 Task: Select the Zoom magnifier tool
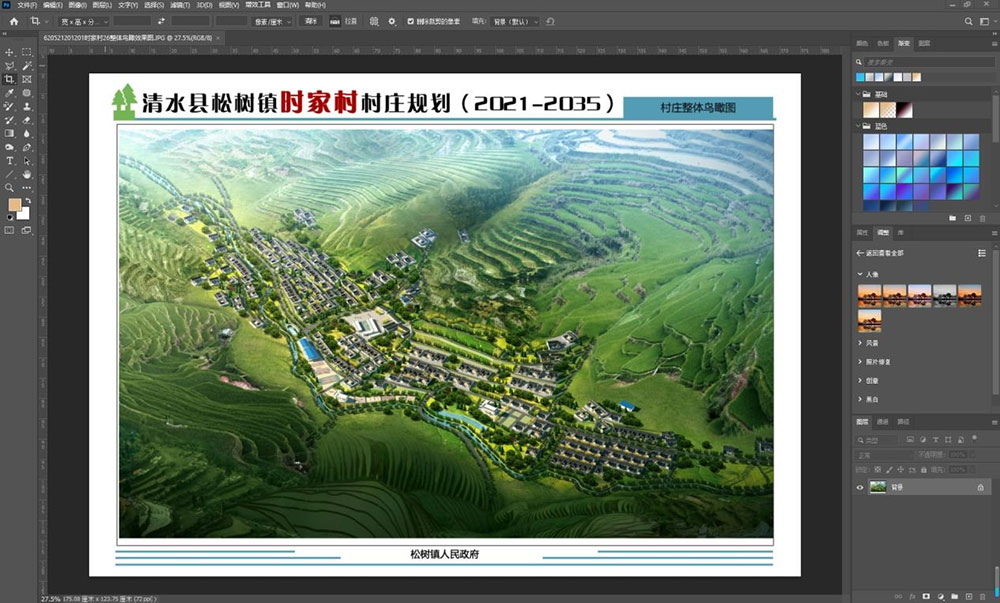coord(10,187)
